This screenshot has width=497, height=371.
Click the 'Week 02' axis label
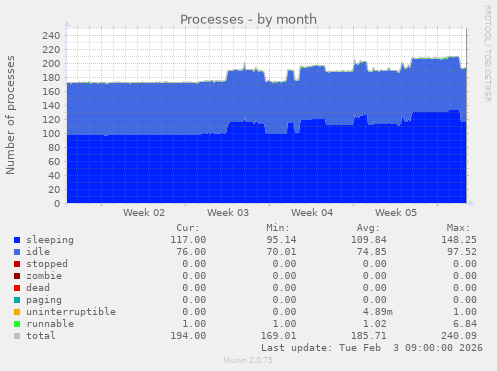[x=144, y=213]
